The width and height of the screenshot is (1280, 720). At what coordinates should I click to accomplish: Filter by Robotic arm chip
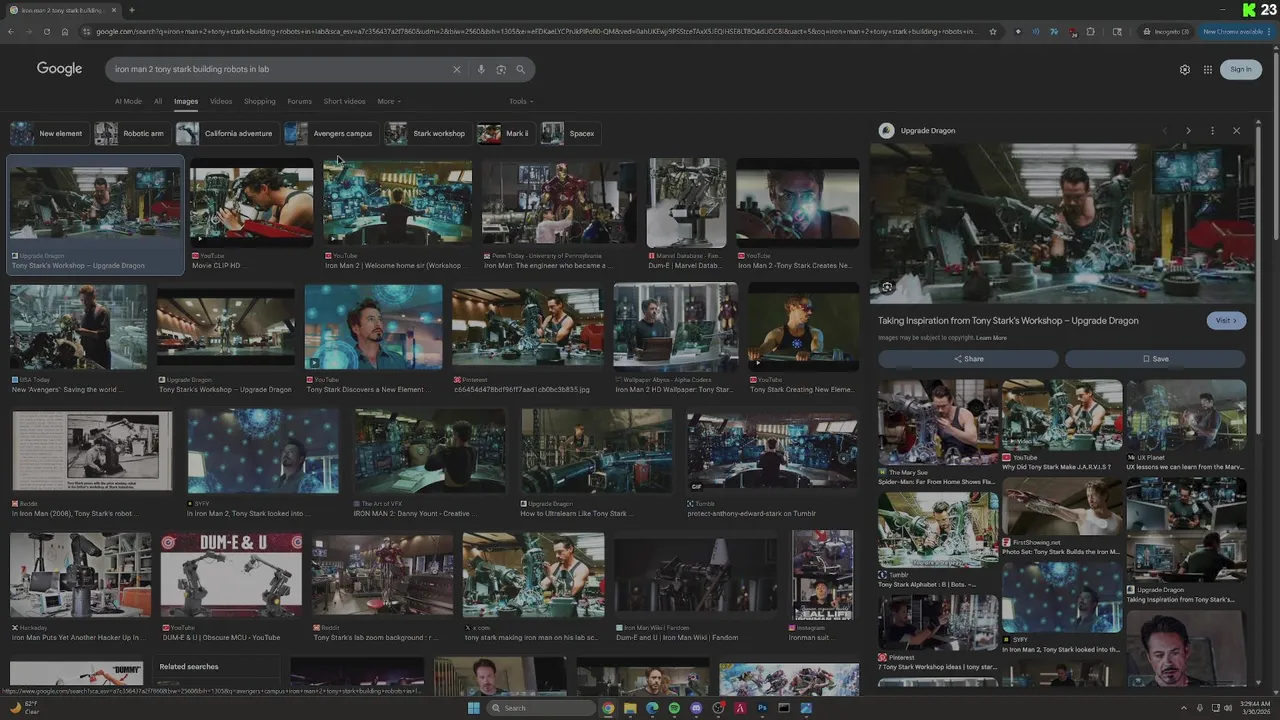pos(131,133)
